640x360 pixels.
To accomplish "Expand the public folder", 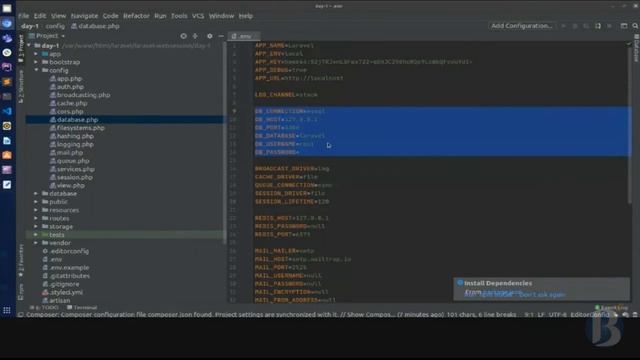I will [36, 202].
